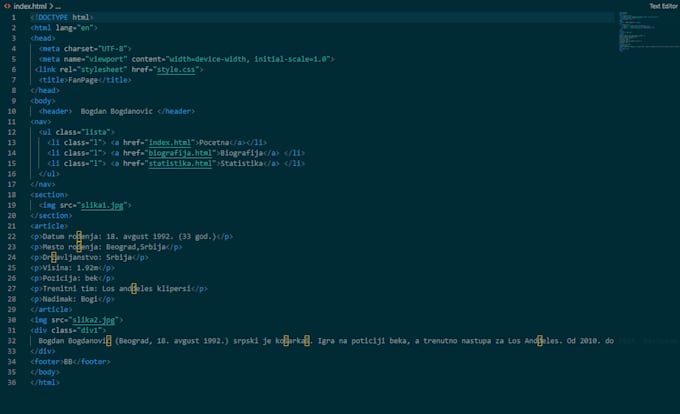Click the Beograd,Srbija text on line 23

(x=136, y=247)
